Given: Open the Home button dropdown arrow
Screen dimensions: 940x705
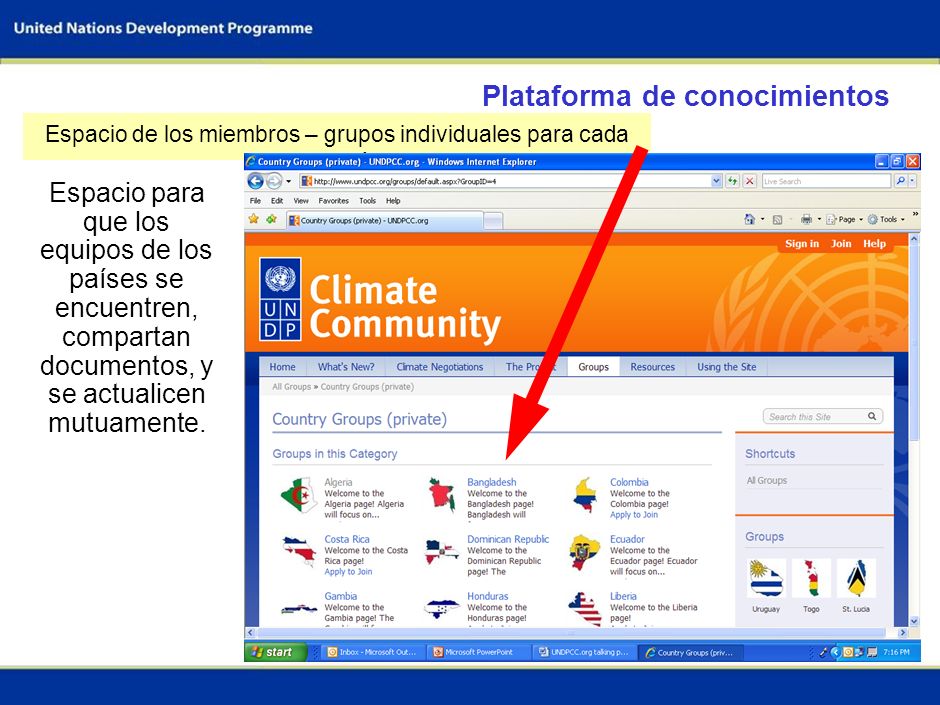Looking at the screenshot, I should pyautogui.click(x=763, y=219).
